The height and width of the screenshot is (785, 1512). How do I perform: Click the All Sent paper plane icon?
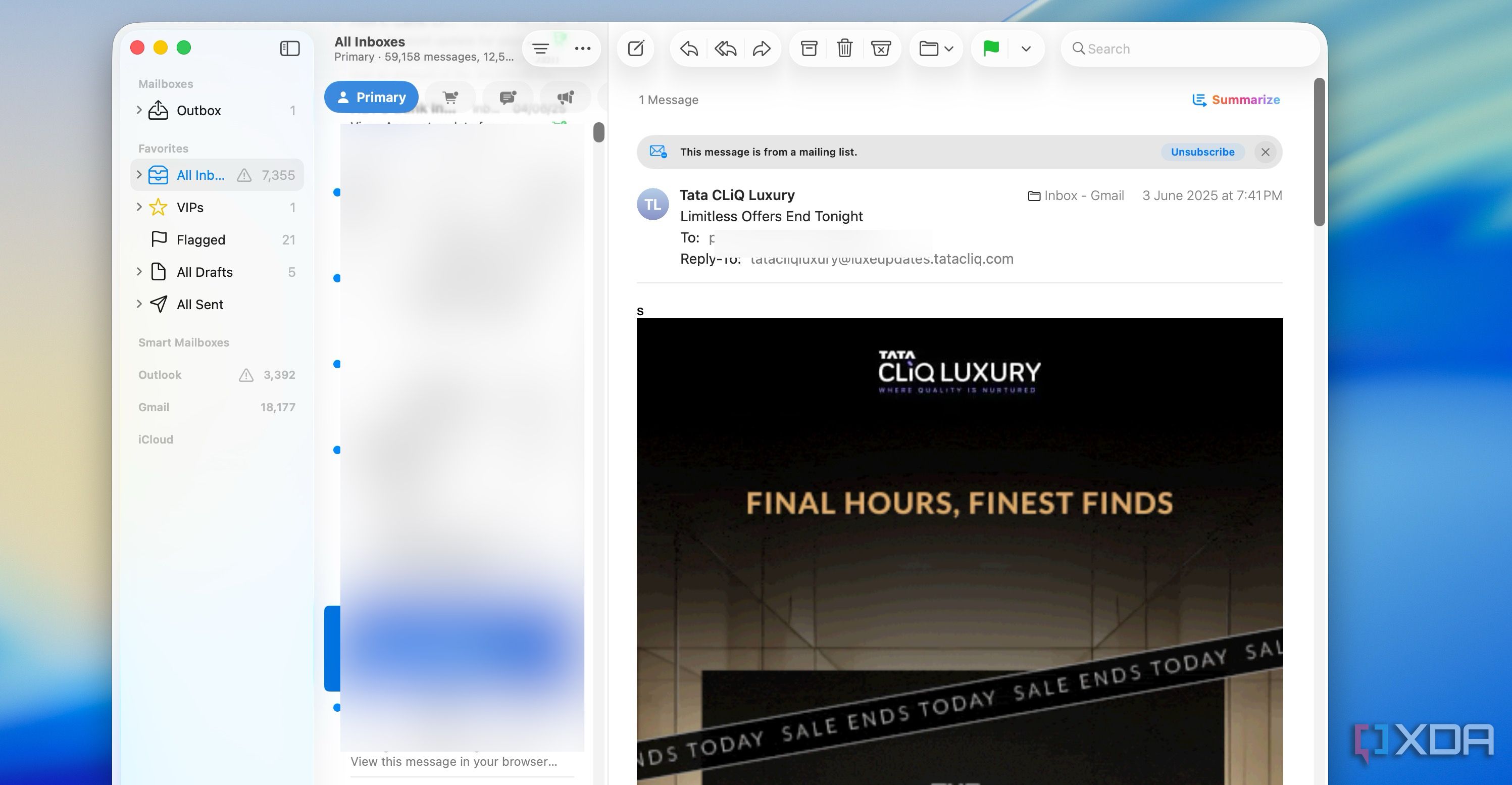click(x=159, y=304)
